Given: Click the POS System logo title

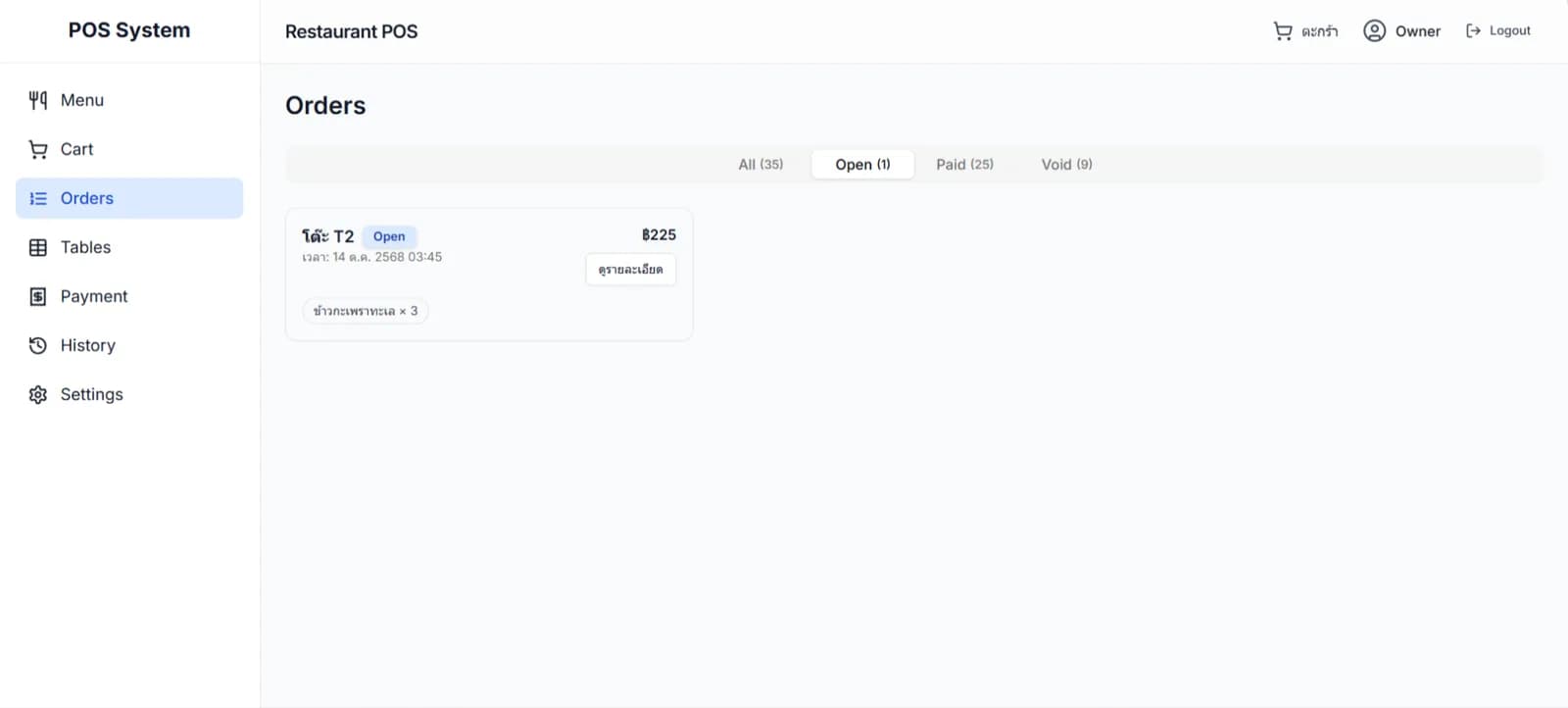Looking at the screenshot, I should [x=129, y=30].
